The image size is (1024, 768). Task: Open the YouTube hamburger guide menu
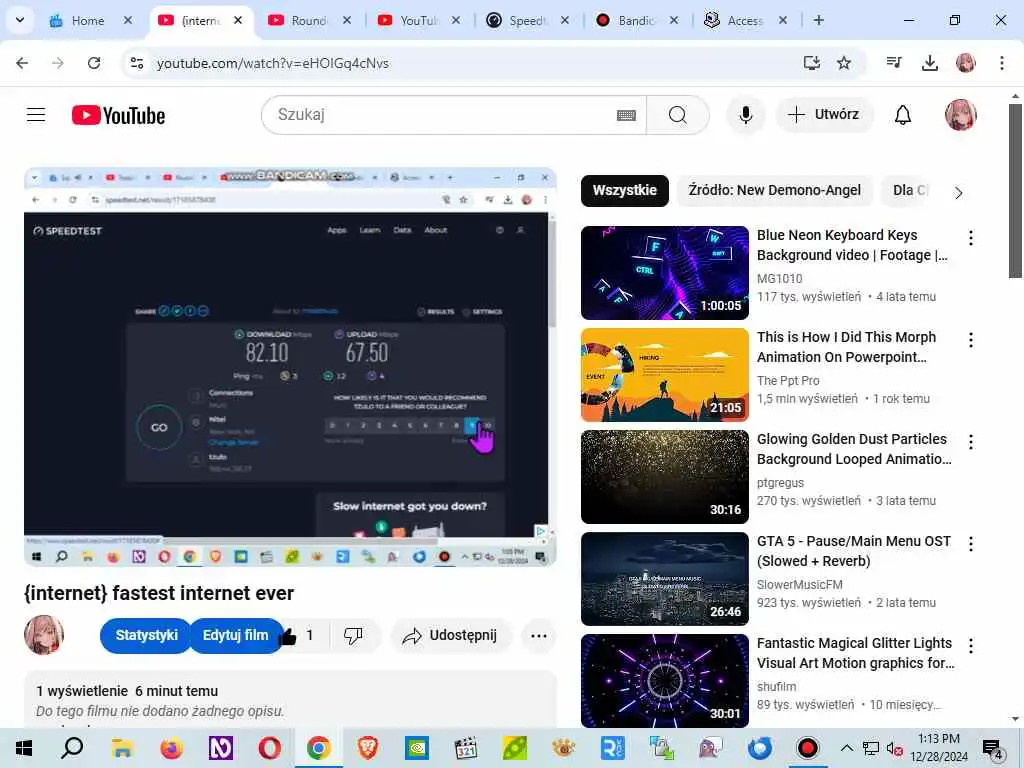(x=36, y=115)
